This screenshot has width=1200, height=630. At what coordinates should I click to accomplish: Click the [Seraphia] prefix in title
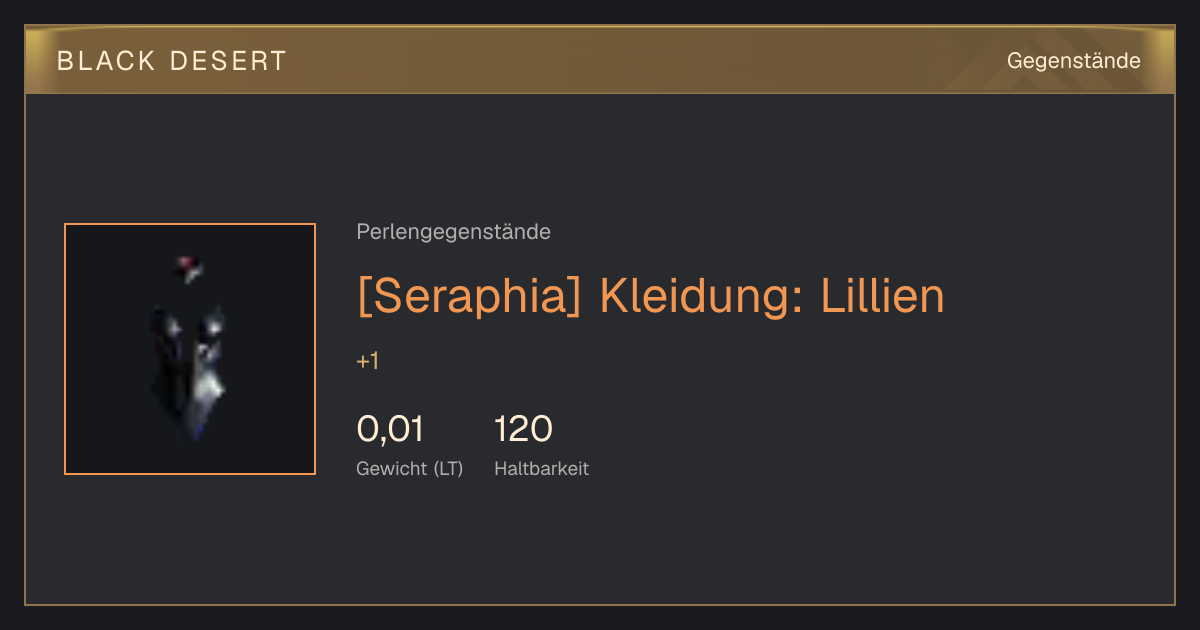[x=469, y=296]
